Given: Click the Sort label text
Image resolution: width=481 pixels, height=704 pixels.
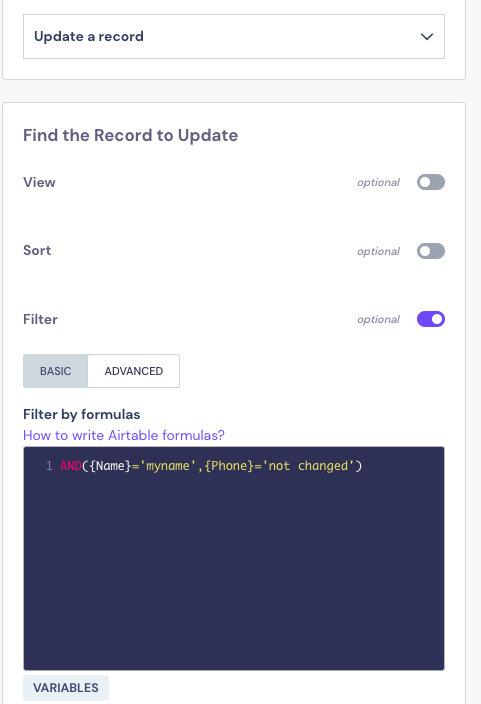Looking at the screenshot, I should tap(37, 250).
